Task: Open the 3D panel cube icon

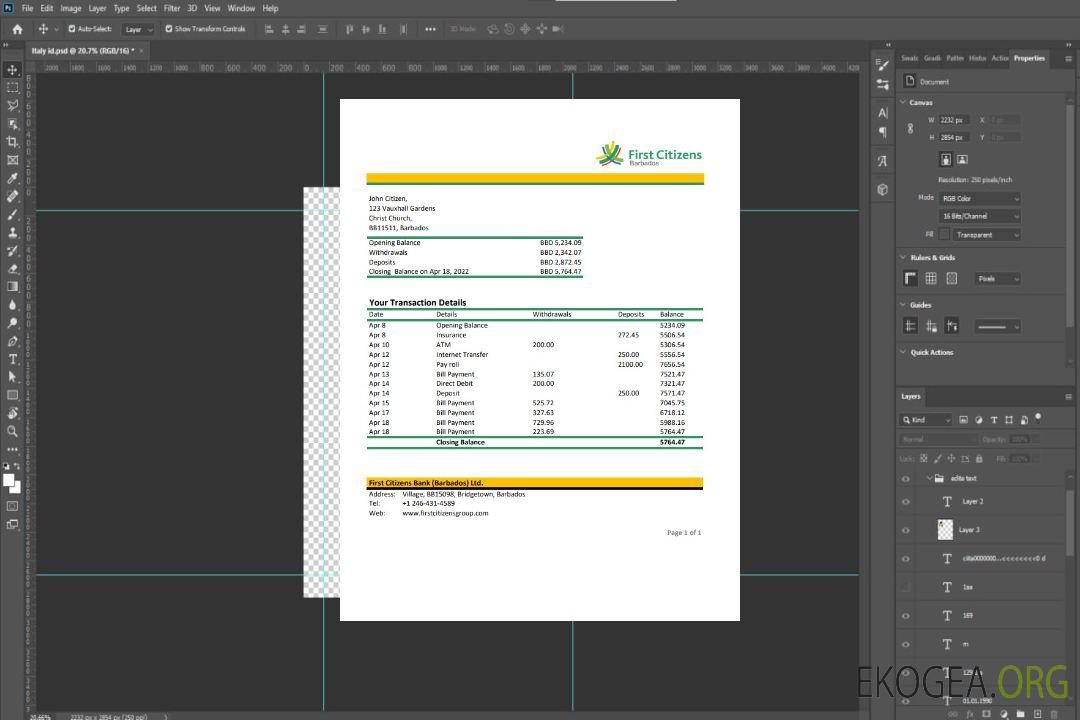Action: [882, 189]
